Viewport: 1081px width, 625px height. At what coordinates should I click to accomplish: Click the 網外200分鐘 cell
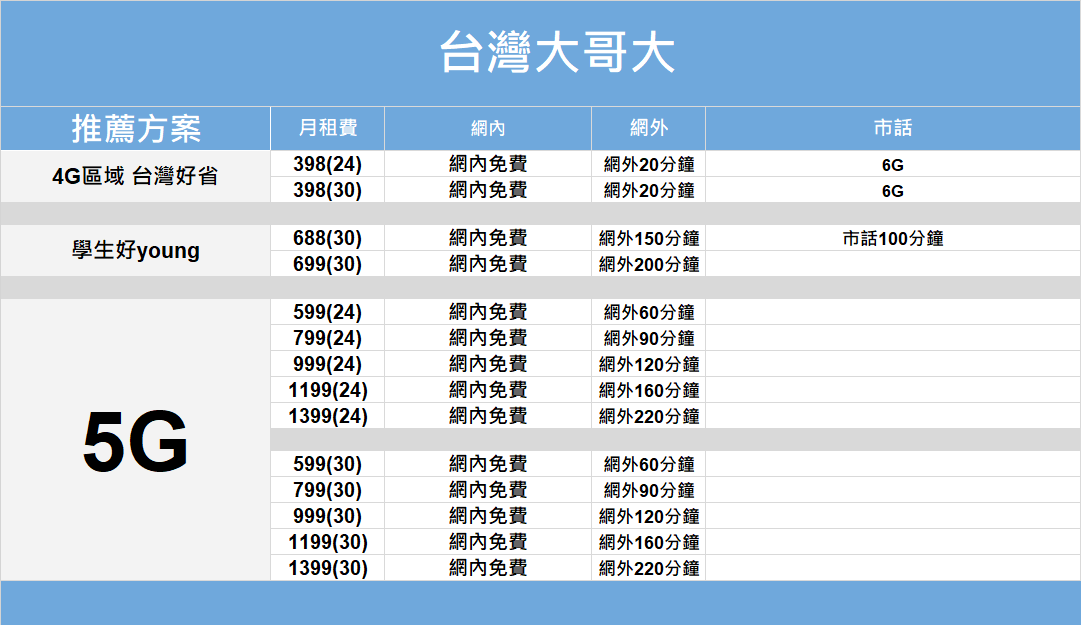tap(648, 264)
